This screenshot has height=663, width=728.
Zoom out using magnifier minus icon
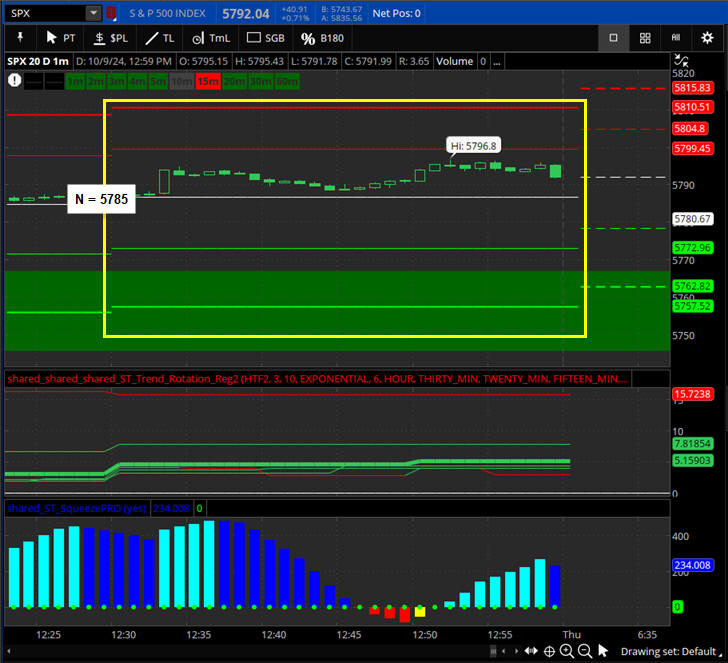tap(586, 651)
